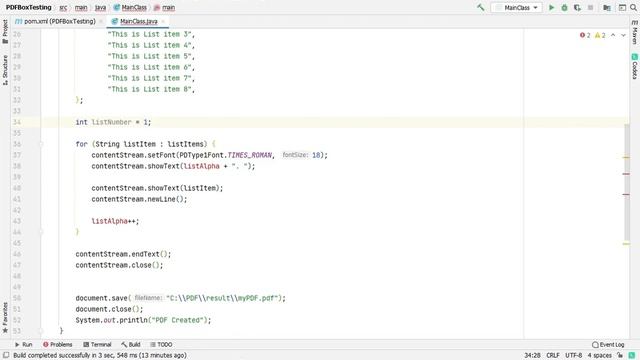Click "This is List item 8" string
Viewport: 640px width, 360px height.
click(x=149, y=89)
